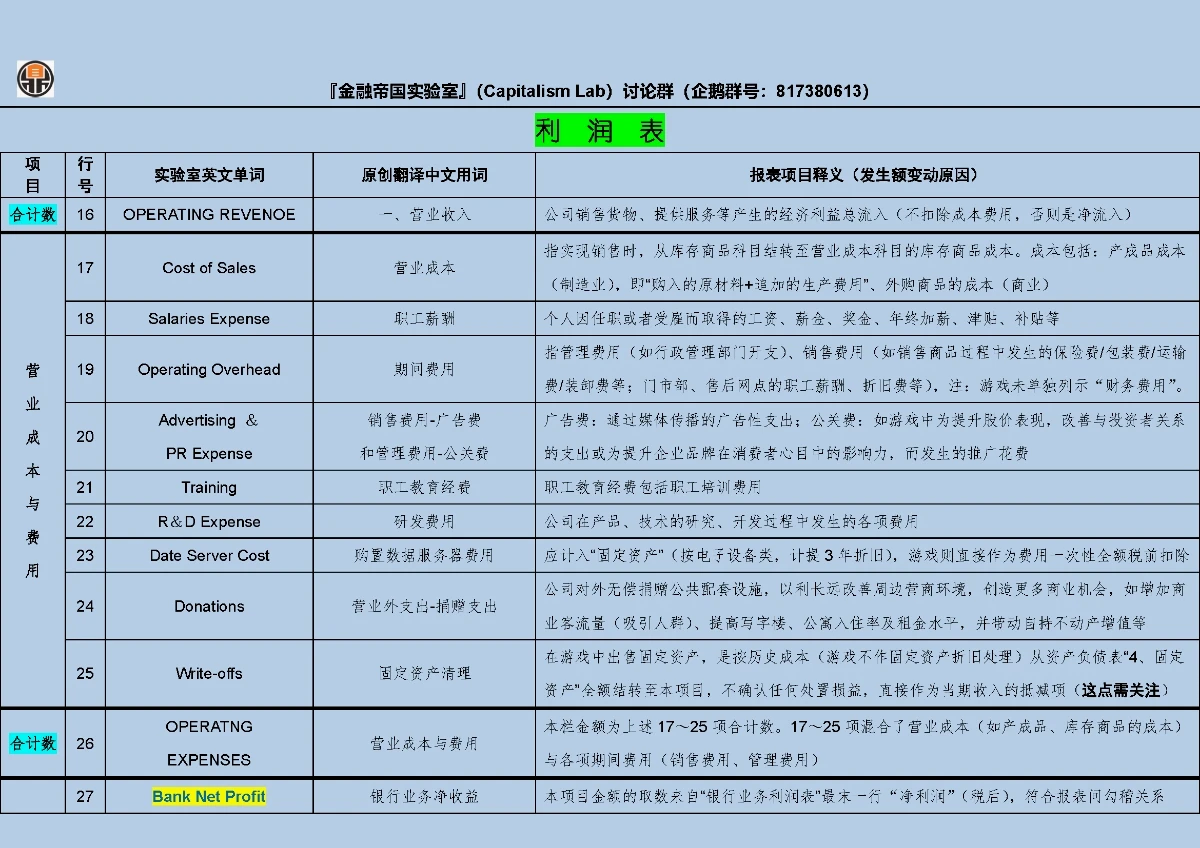Click the yellow highlighted Bank Net Profit cell
The width and height of the screenshot is (1200, 848).
tap(209, 796)
